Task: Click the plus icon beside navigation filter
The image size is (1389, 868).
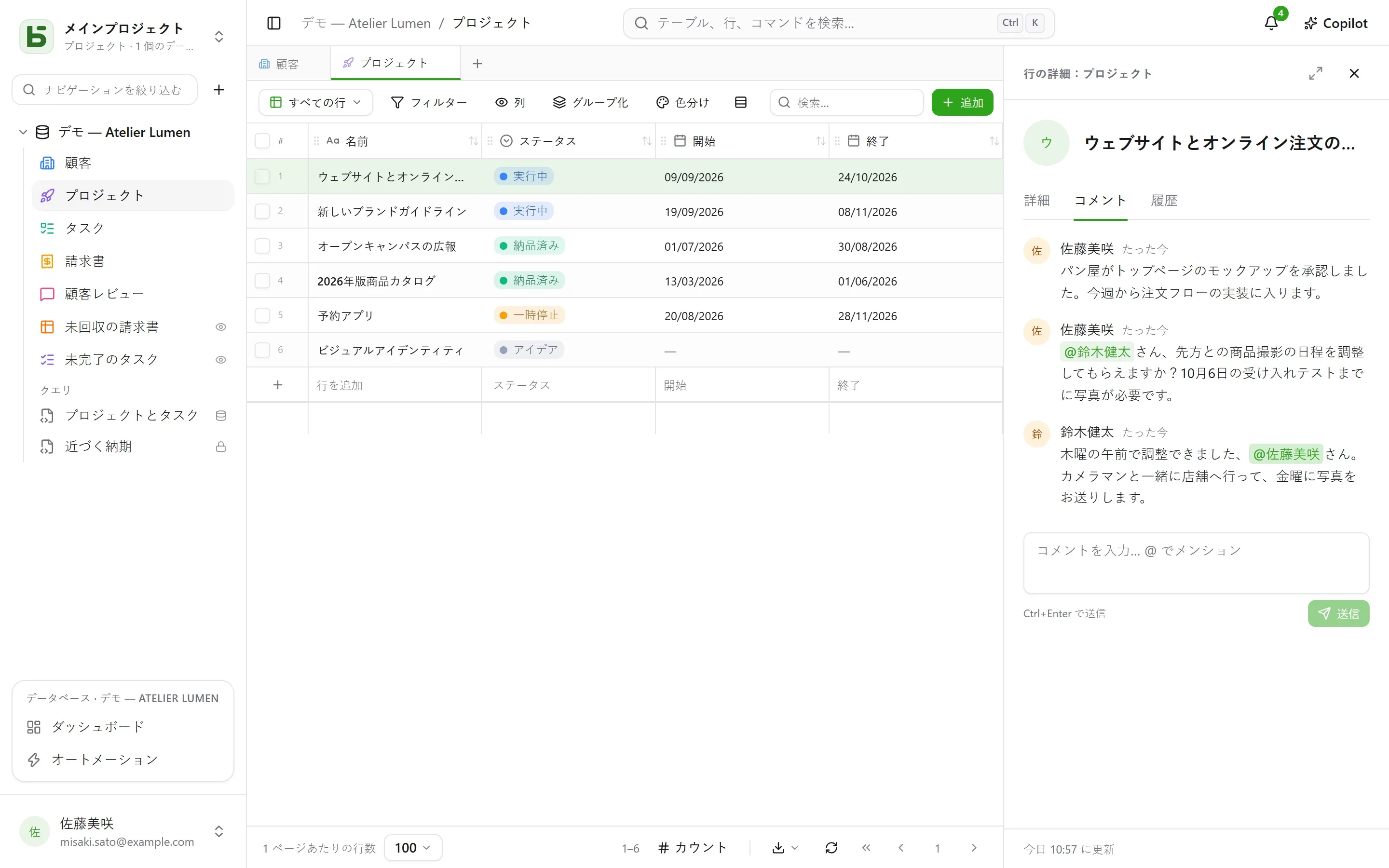Action: click(x=218, y=90)
